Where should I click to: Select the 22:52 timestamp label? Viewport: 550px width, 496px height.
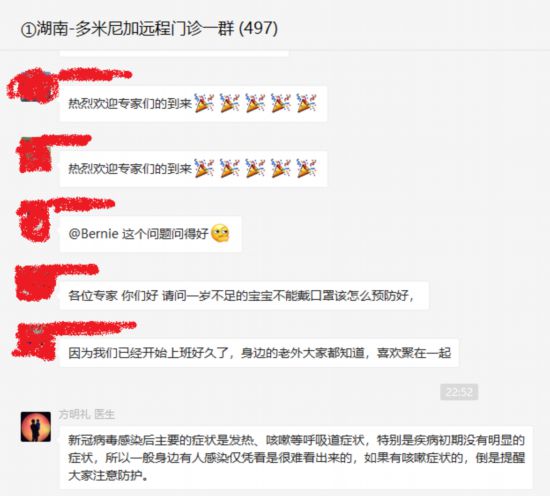click(459, 392)
